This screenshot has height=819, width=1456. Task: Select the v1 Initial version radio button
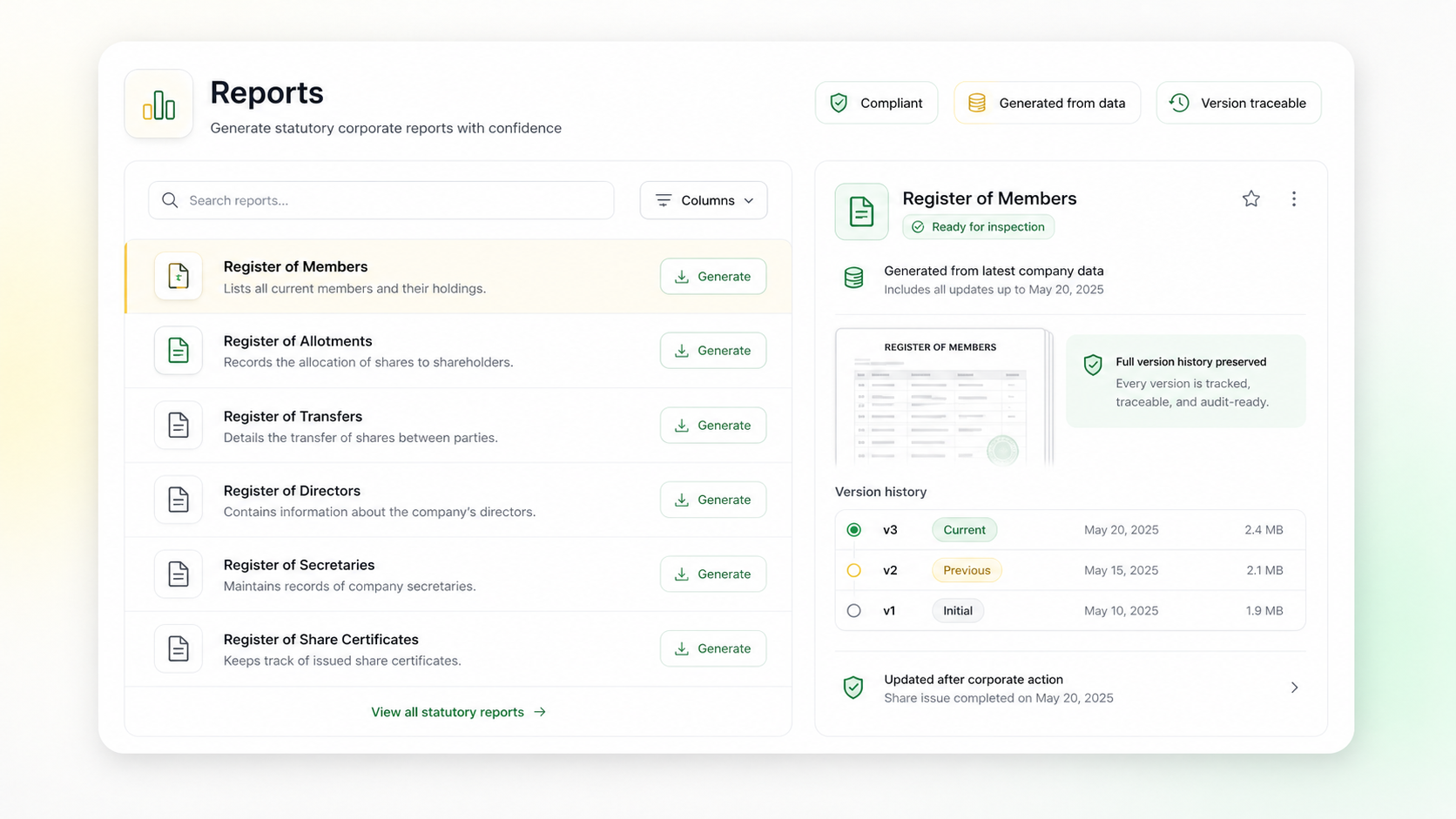tap(853, 610)
